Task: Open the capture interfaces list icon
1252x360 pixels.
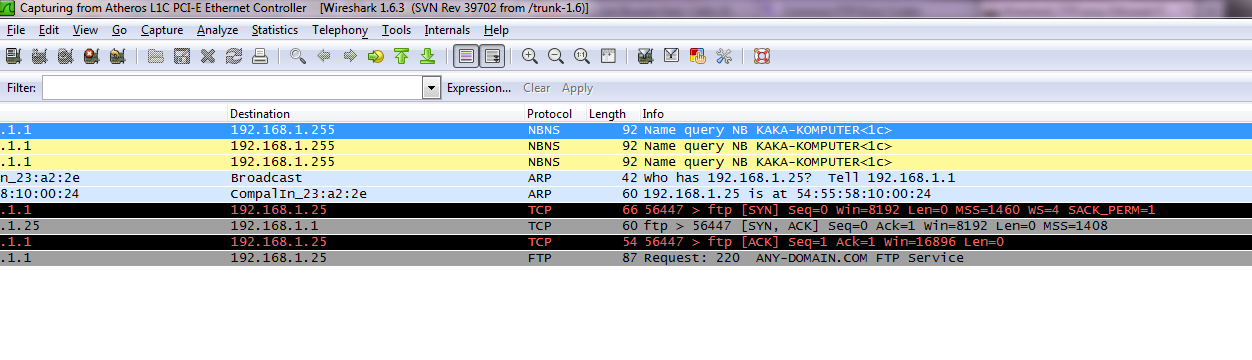Action: [13, 56]
